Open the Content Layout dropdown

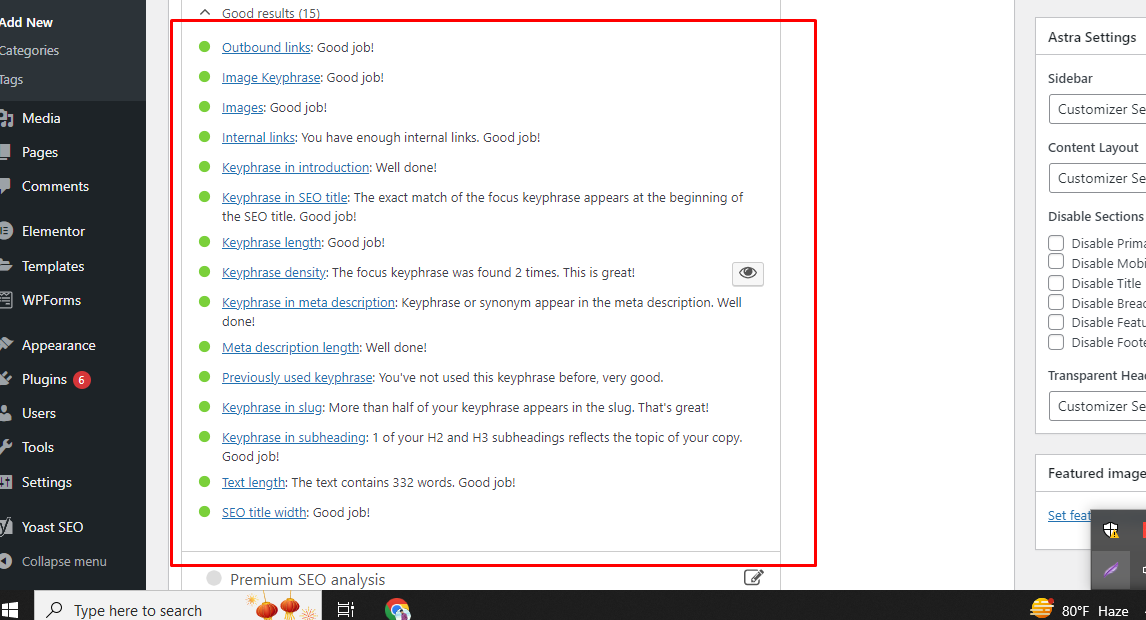[x=1097, y=178]
